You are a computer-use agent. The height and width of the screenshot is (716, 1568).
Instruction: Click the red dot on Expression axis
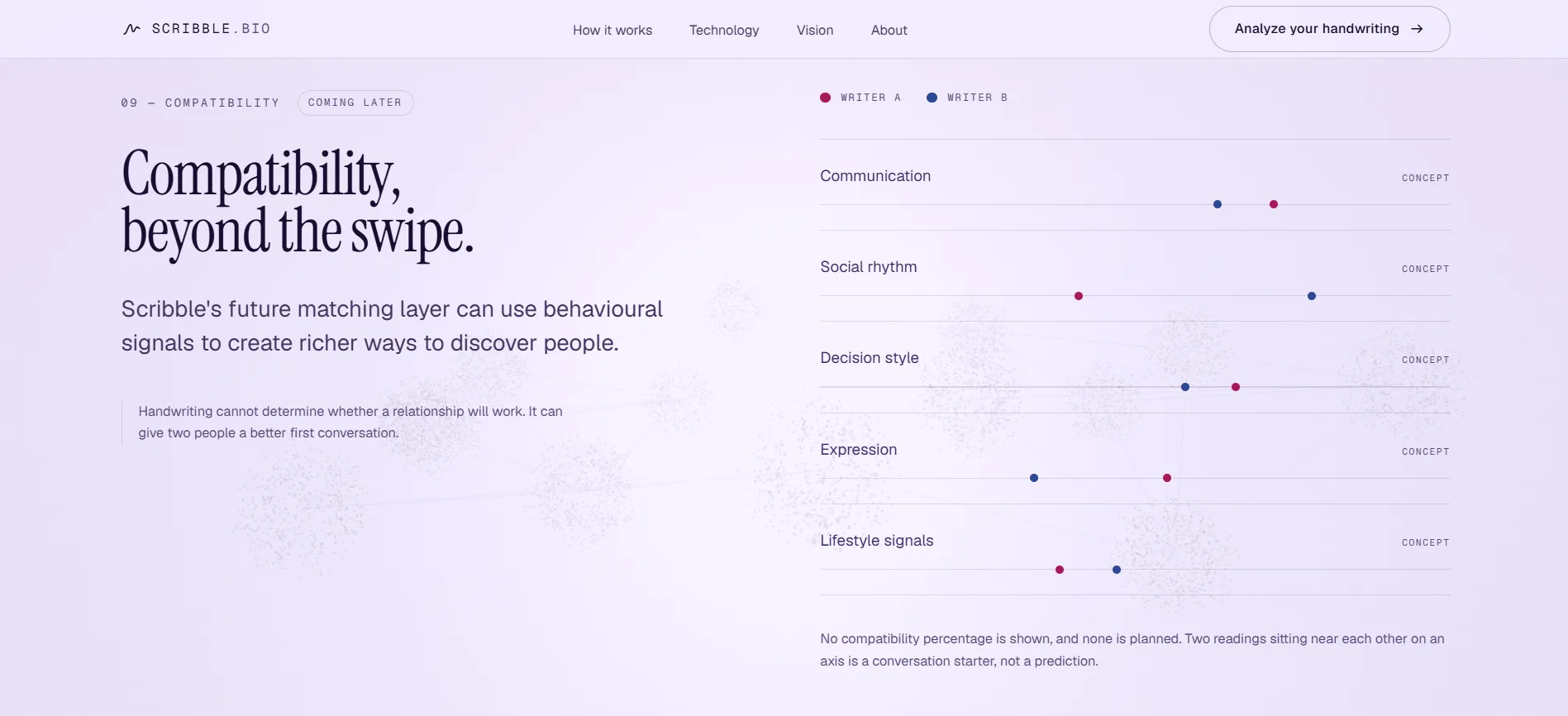click(x=1167, y=478)
